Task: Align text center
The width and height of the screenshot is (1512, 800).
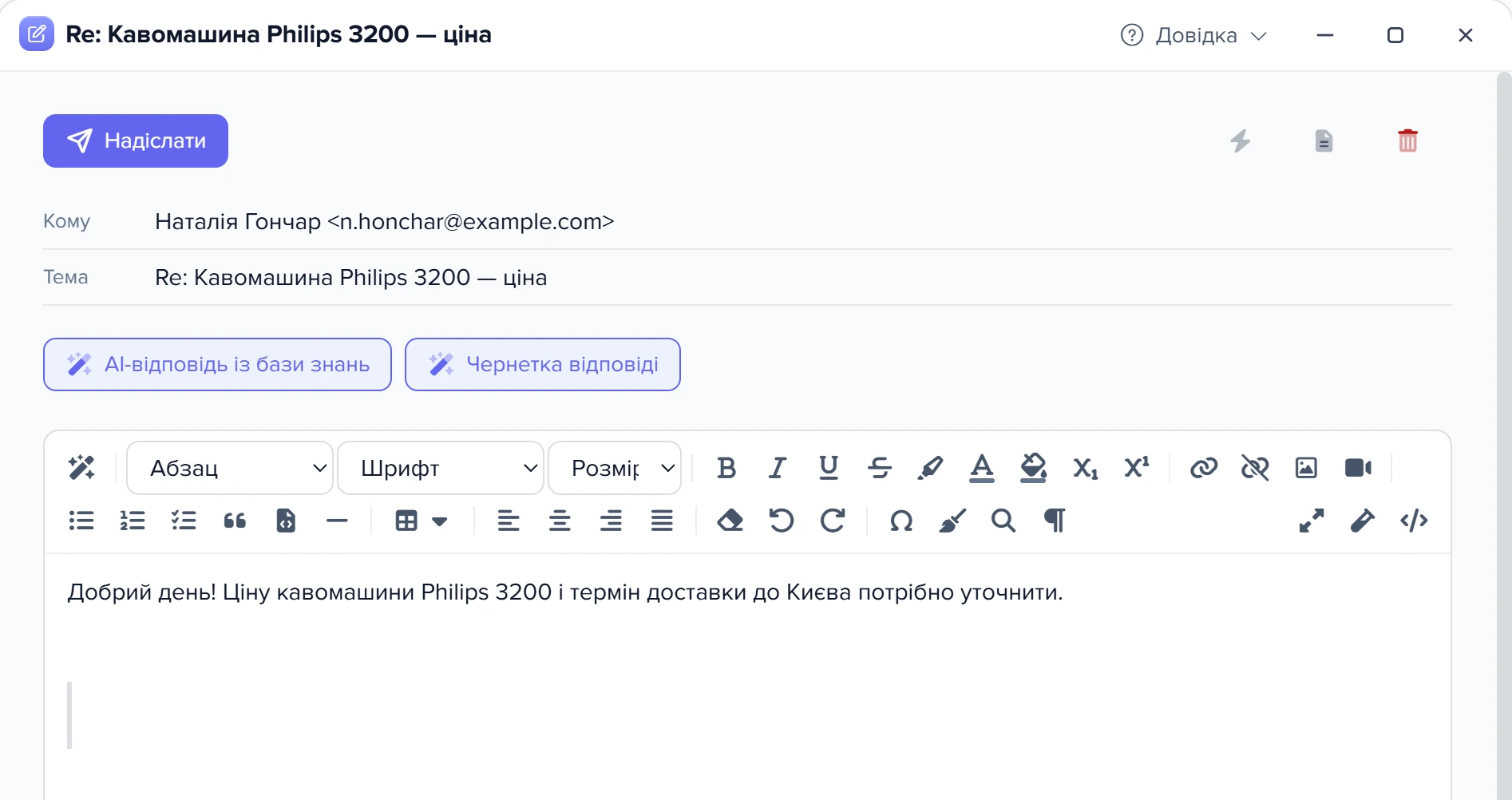Action: pos(560,521)
